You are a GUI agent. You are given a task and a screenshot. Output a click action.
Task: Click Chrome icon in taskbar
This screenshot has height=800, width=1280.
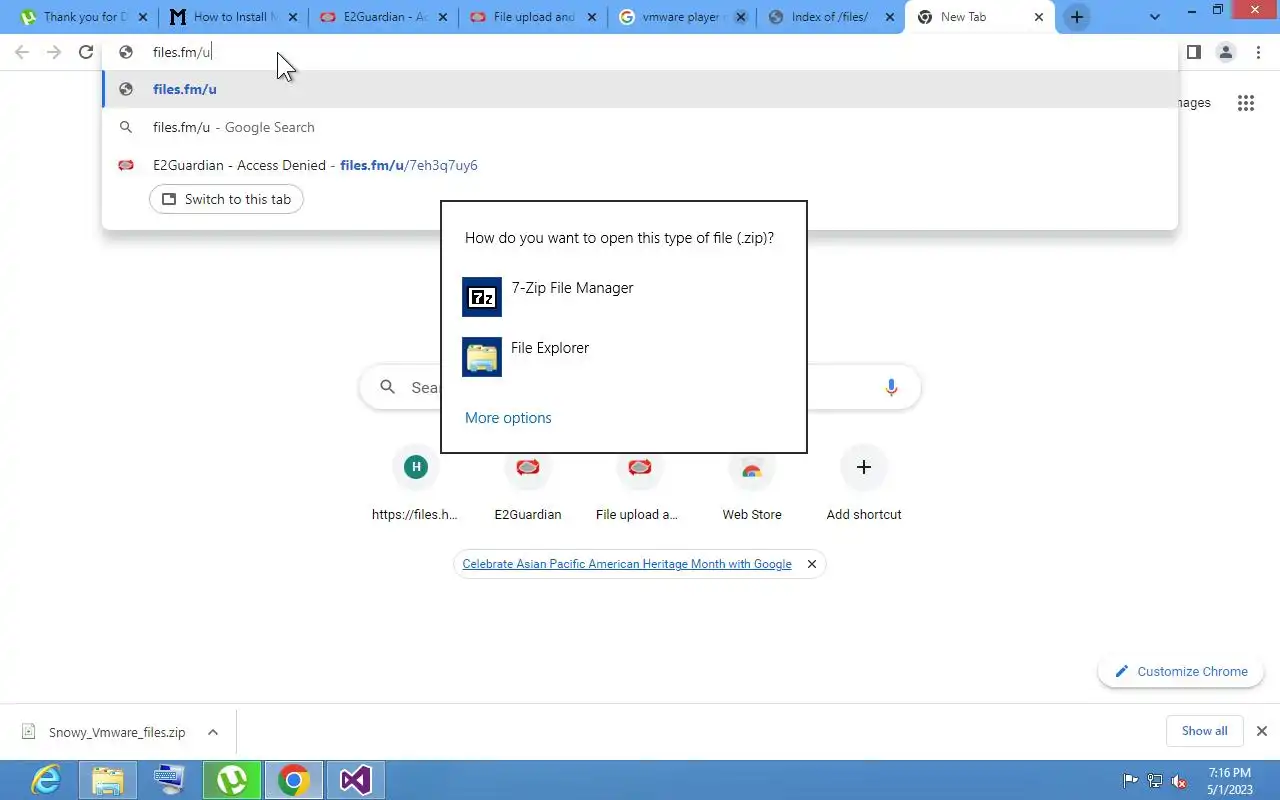293,780
